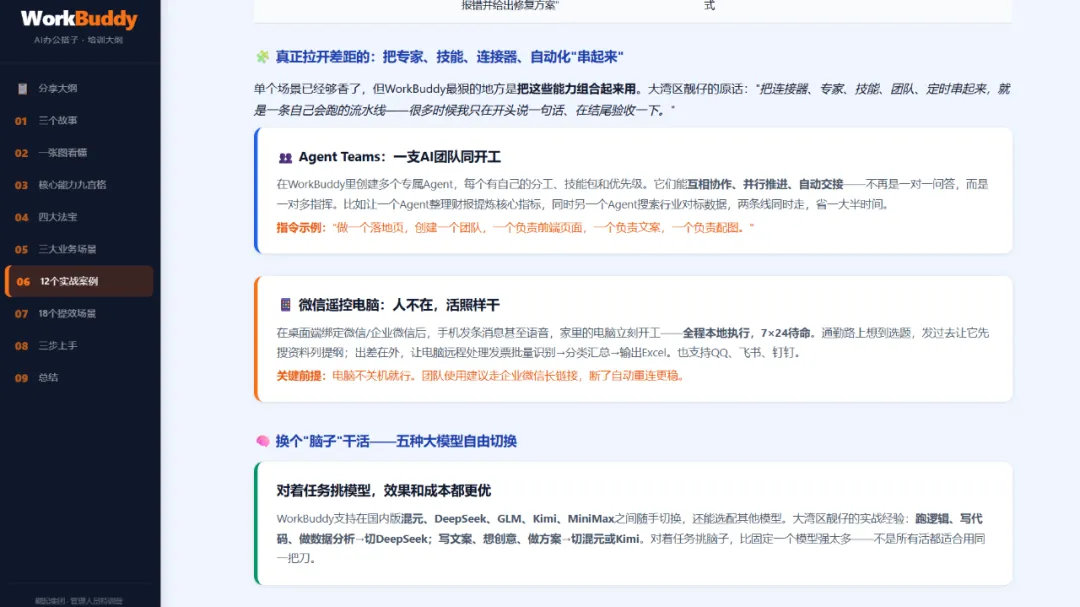The width and height of the screenshot is (1080, 607).
Task: Click the orange 关键前提 label
Action: coord(300,375)
